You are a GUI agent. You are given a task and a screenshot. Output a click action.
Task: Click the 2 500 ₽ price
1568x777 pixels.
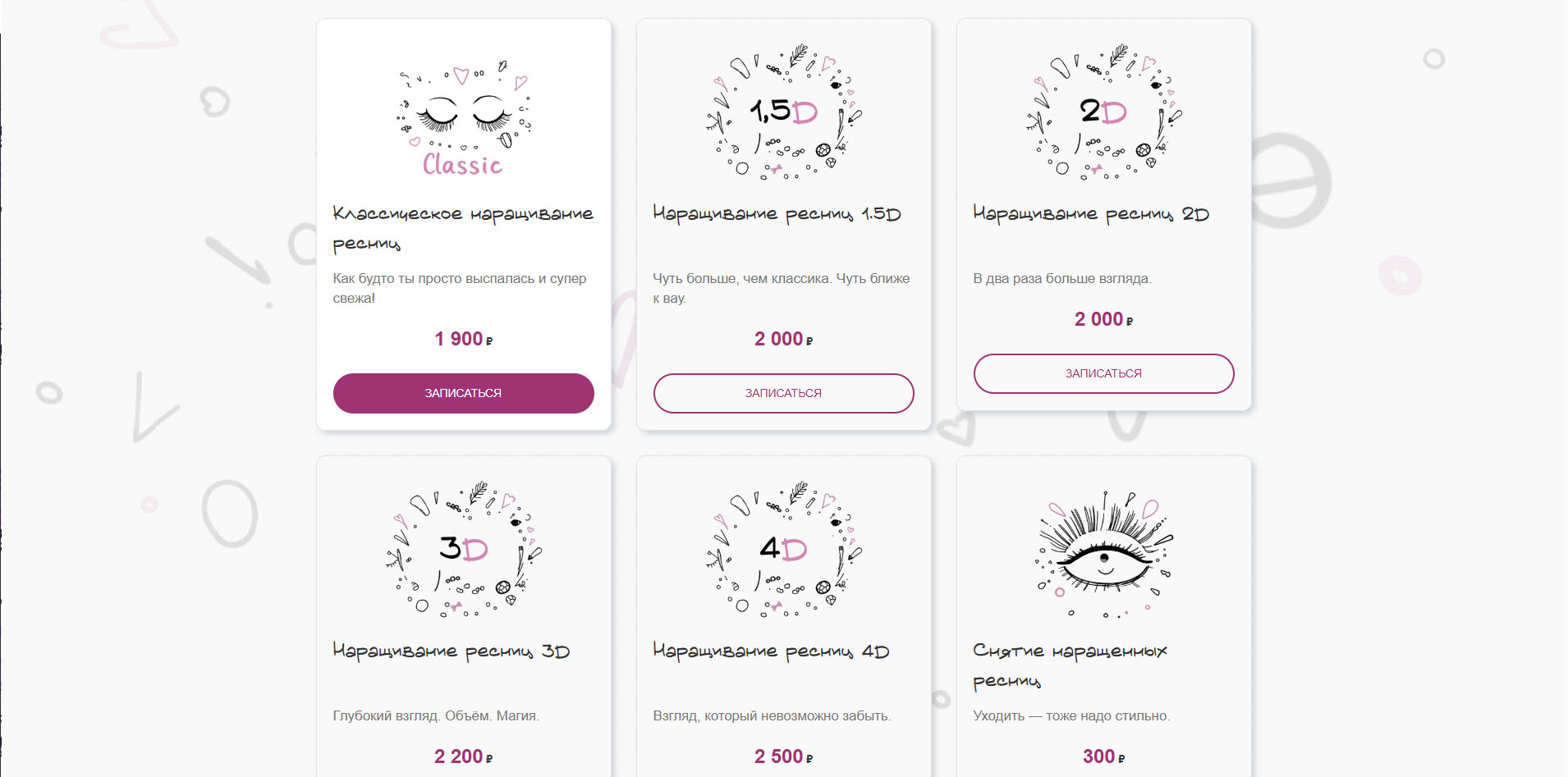pyautogui.click(x=784, y=756)
